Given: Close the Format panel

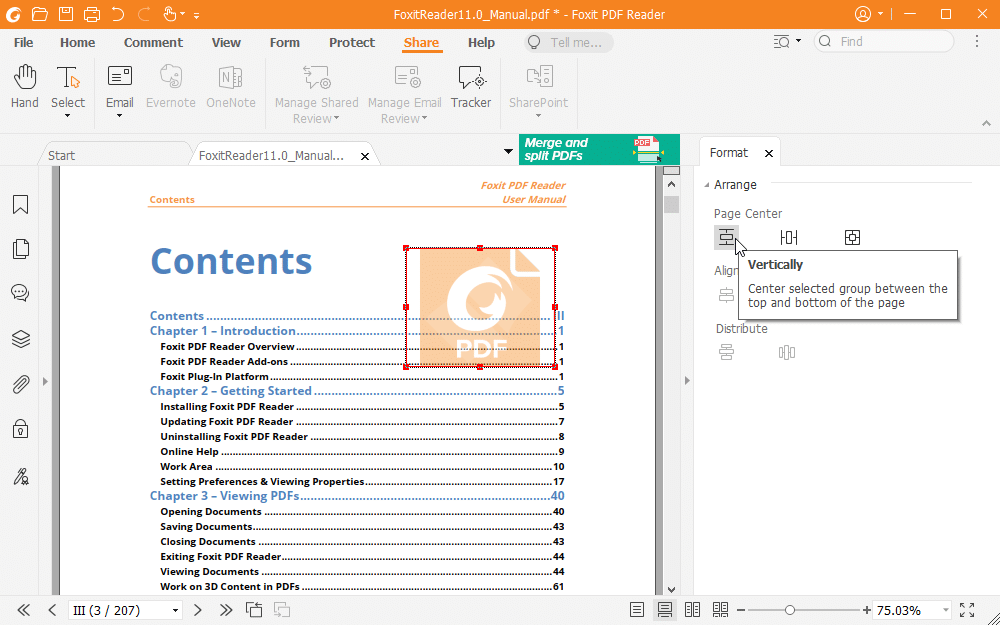Looking at the screenshot, I should [768, 152].
